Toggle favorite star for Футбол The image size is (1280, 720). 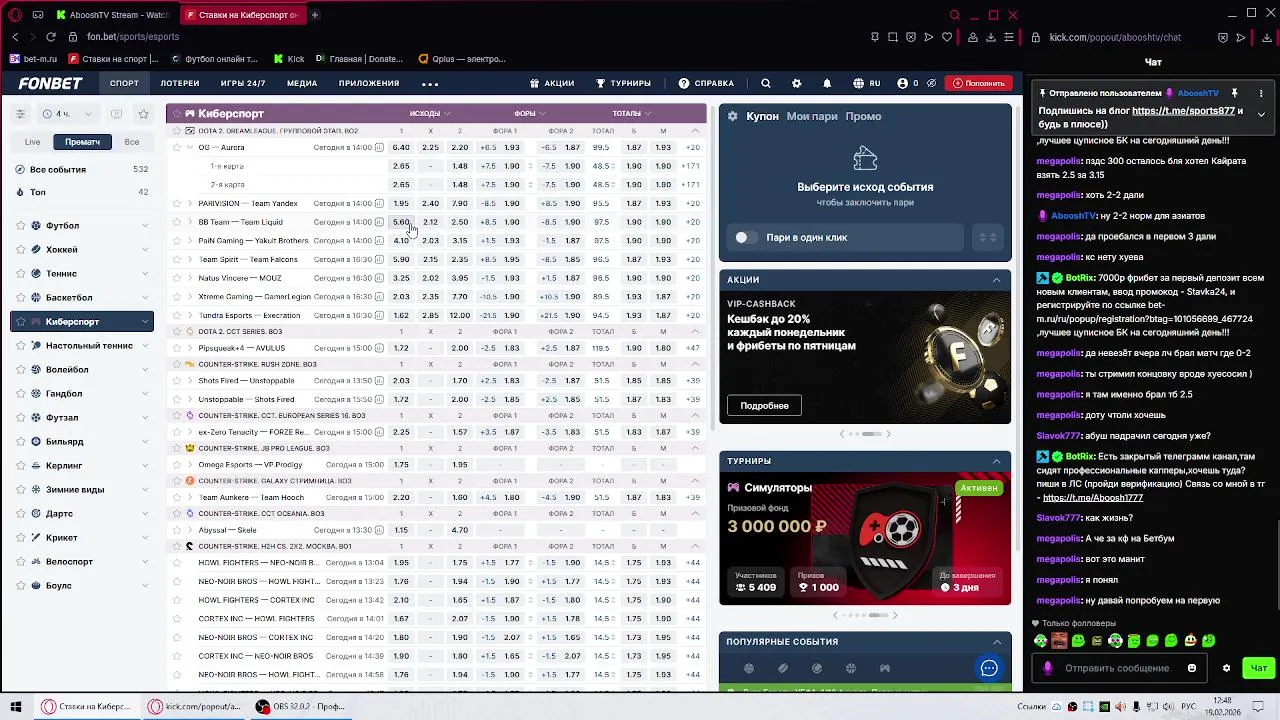[20, 226]
